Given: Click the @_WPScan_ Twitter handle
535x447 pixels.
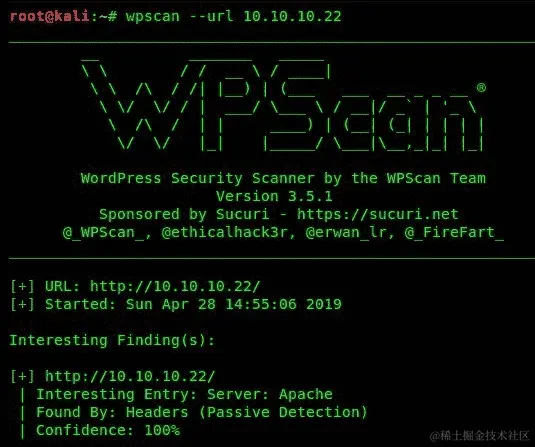Looking at the screenshot, I should 106,232.
